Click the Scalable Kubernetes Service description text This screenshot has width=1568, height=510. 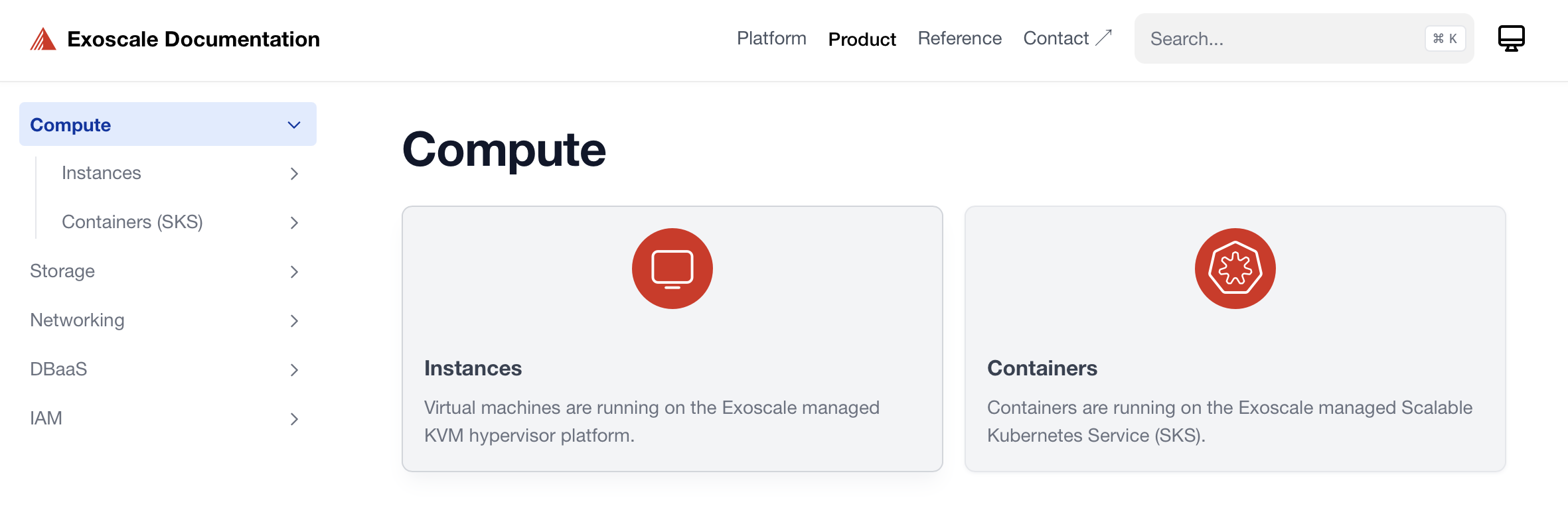point(1230,421)
